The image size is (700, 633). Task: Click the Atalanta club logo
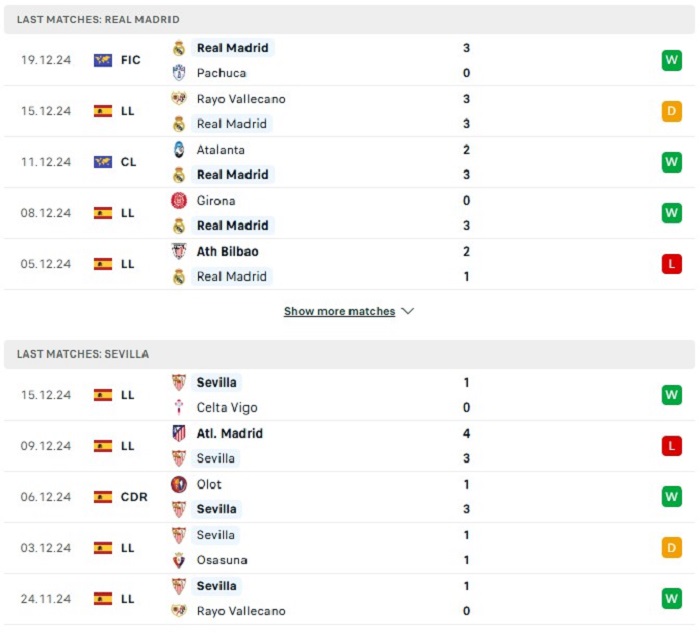point(178,149)
